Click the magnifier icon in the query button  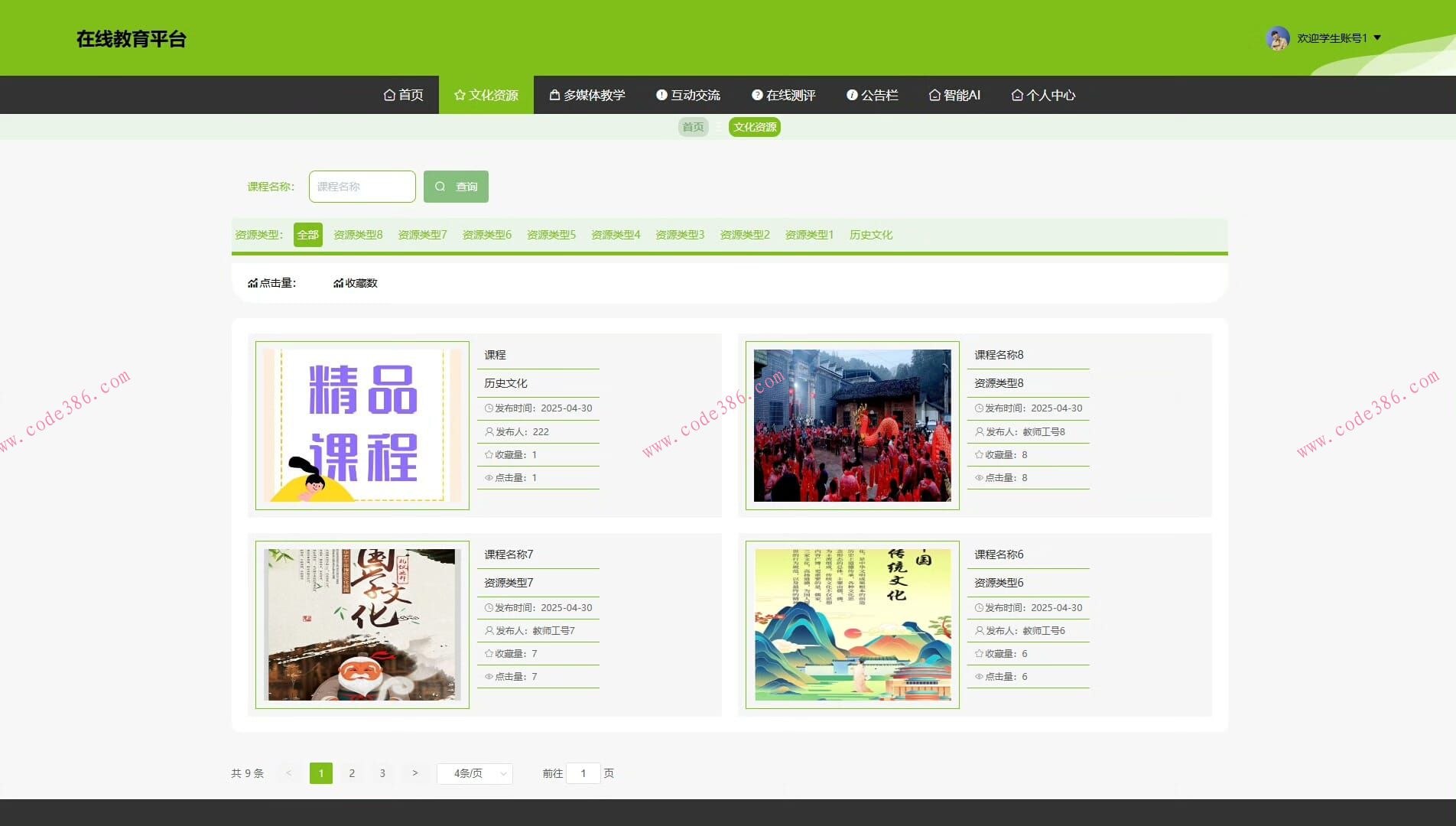(440, 186)
